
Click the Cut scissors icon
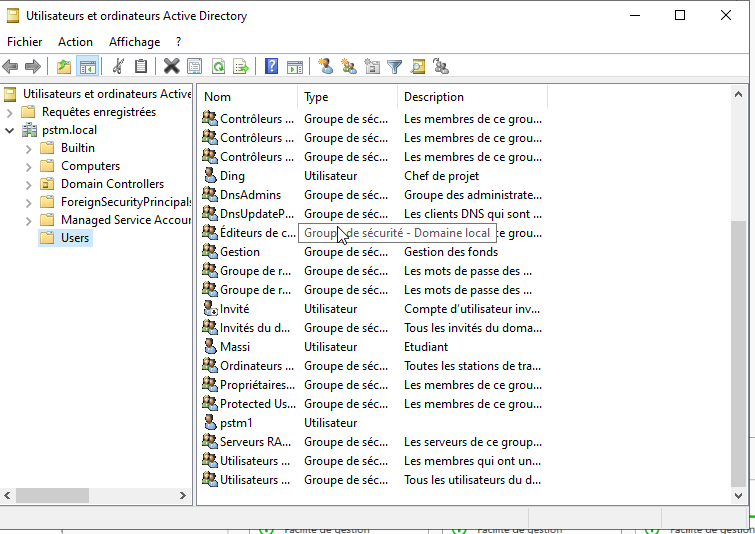(x=118, y=67)
